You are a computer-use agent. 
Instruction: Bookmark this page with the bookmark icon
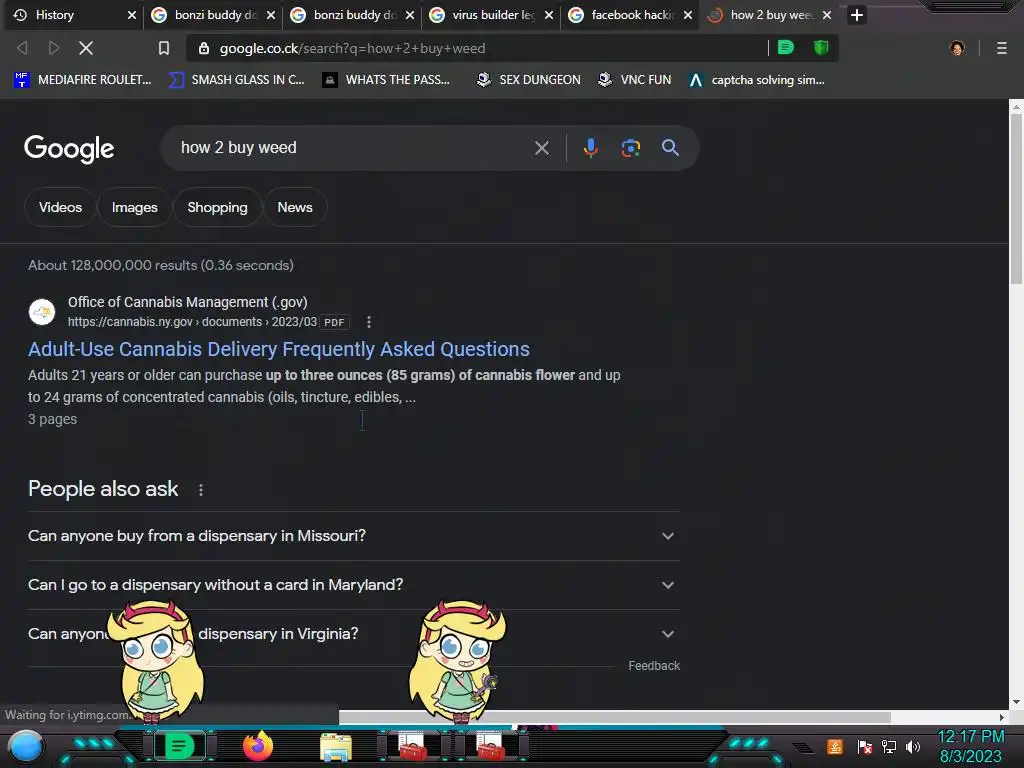coord(163,48)
